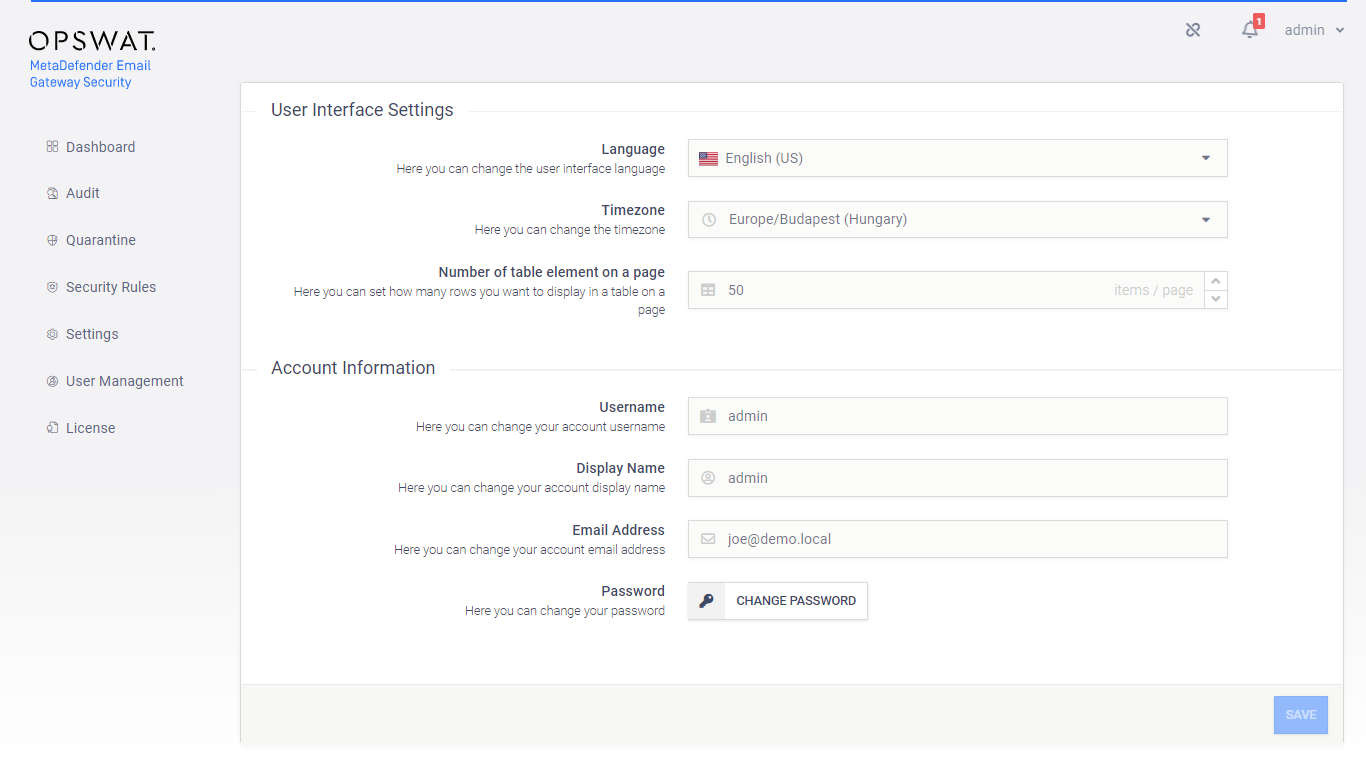Click the Settings gear icon
This screenshot has height=768, width=1366.
coord(52,334)
